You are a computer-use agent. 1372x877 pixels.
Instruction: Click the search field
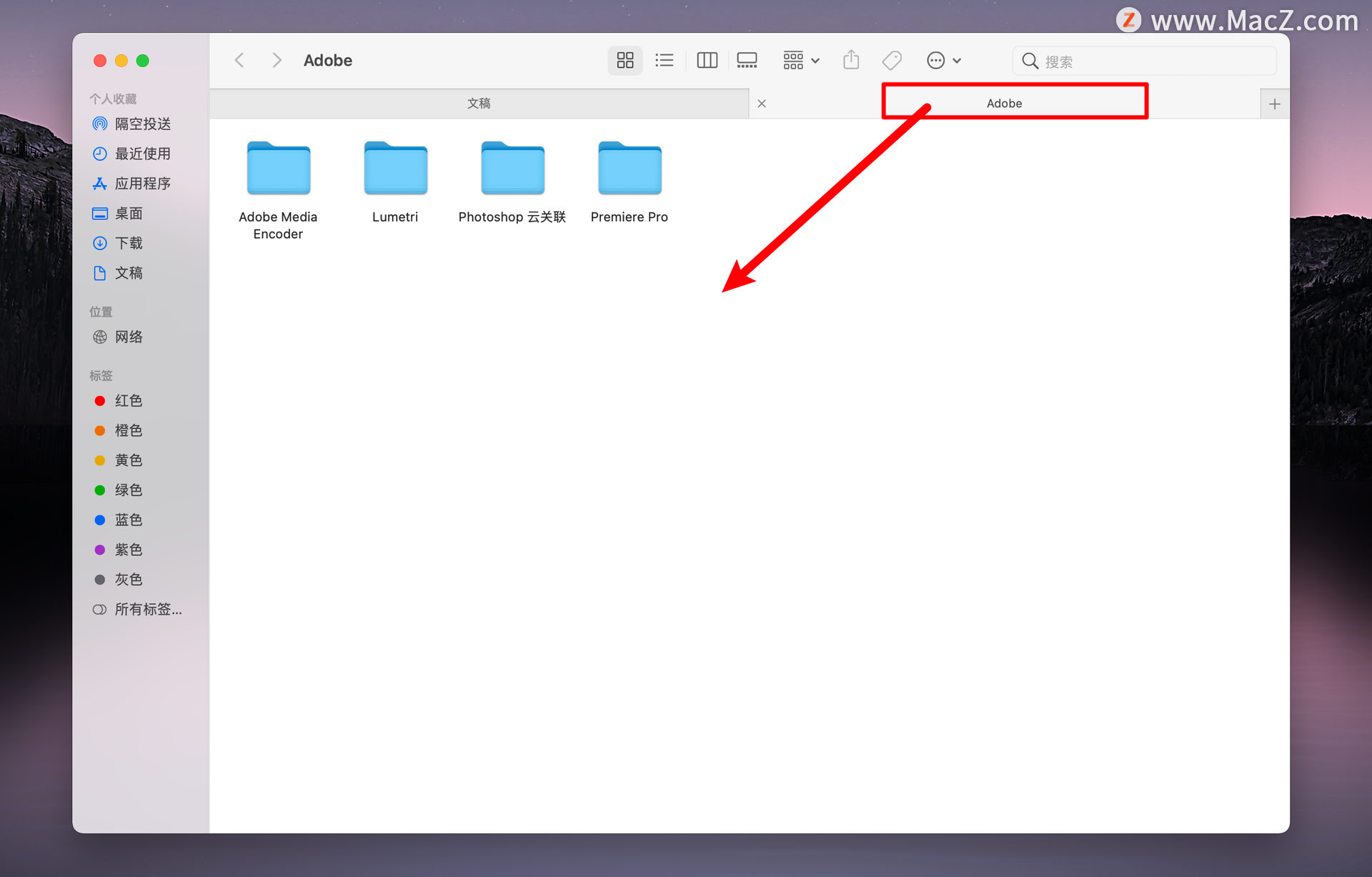coord(1144,61)
